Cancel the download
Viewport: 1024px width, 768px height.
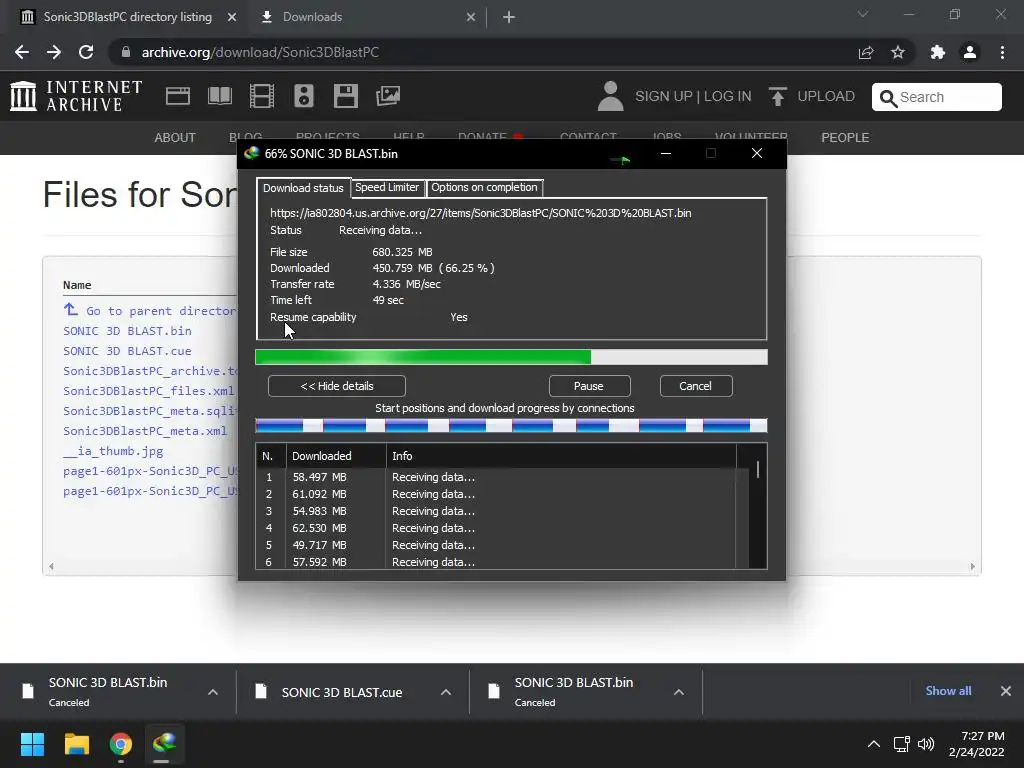coord(696,386)
